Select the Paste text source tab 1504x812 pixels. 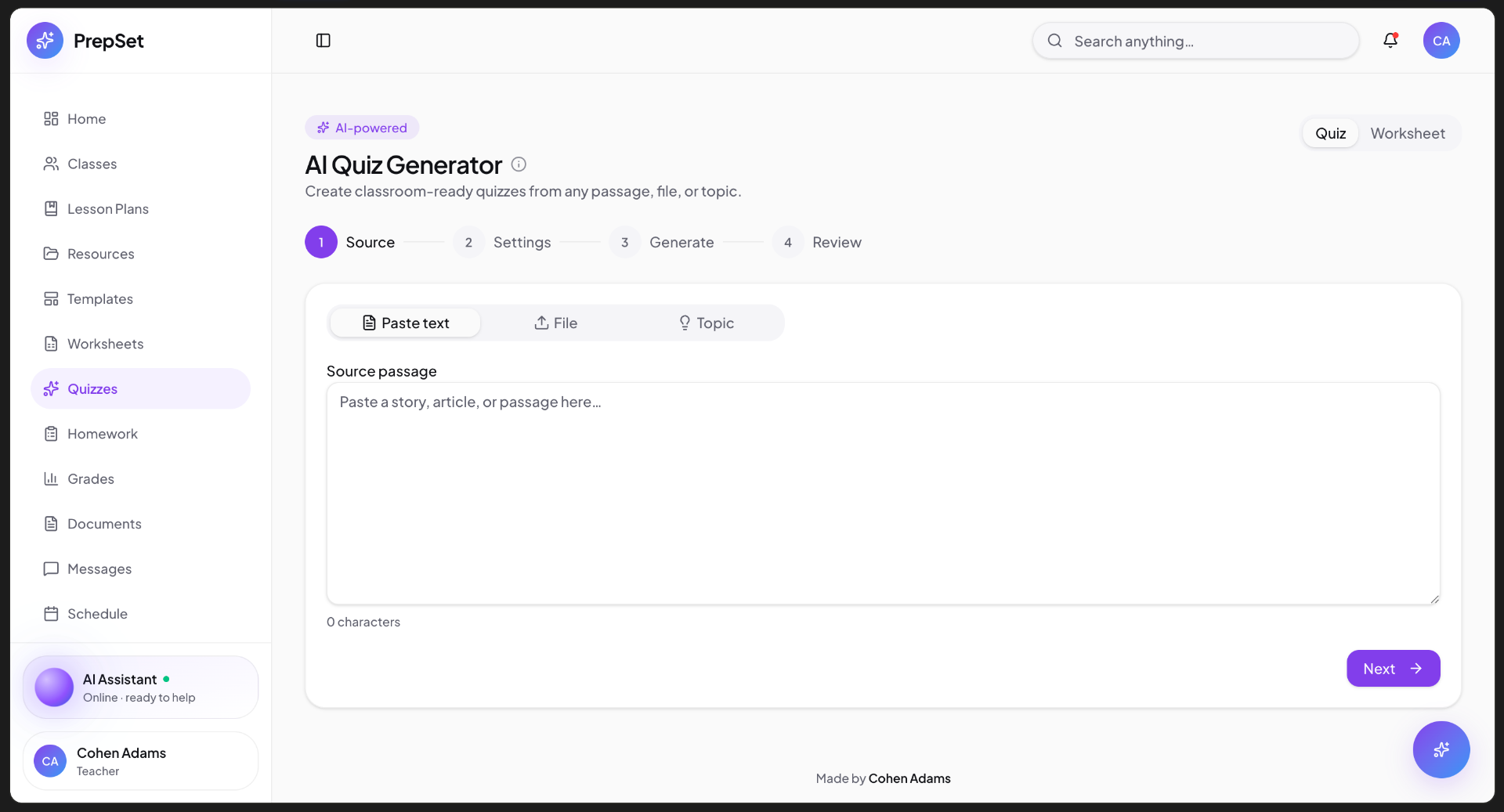coord(406,323)
